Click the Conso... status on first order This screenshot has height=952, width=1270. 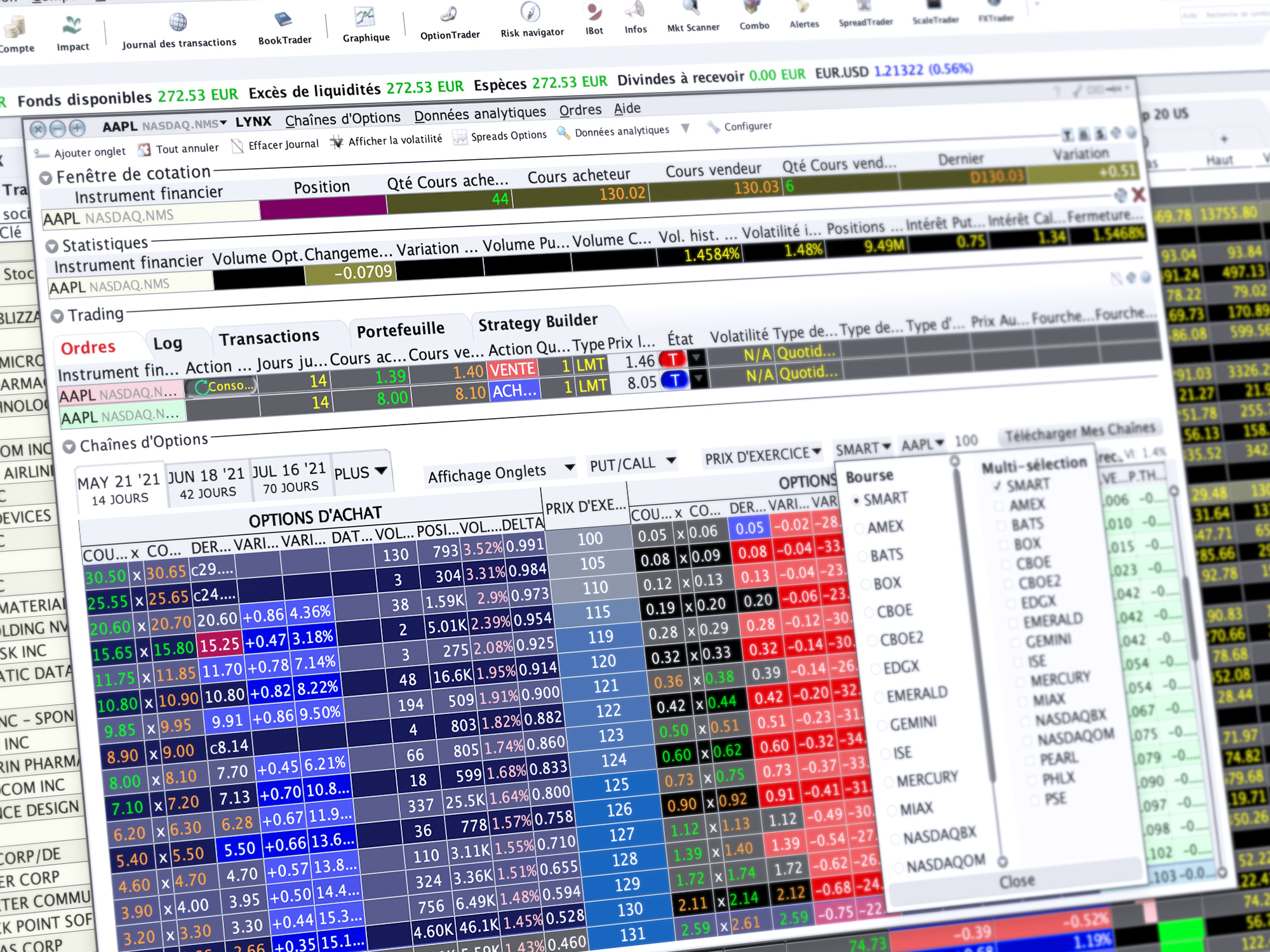(222, 386)
